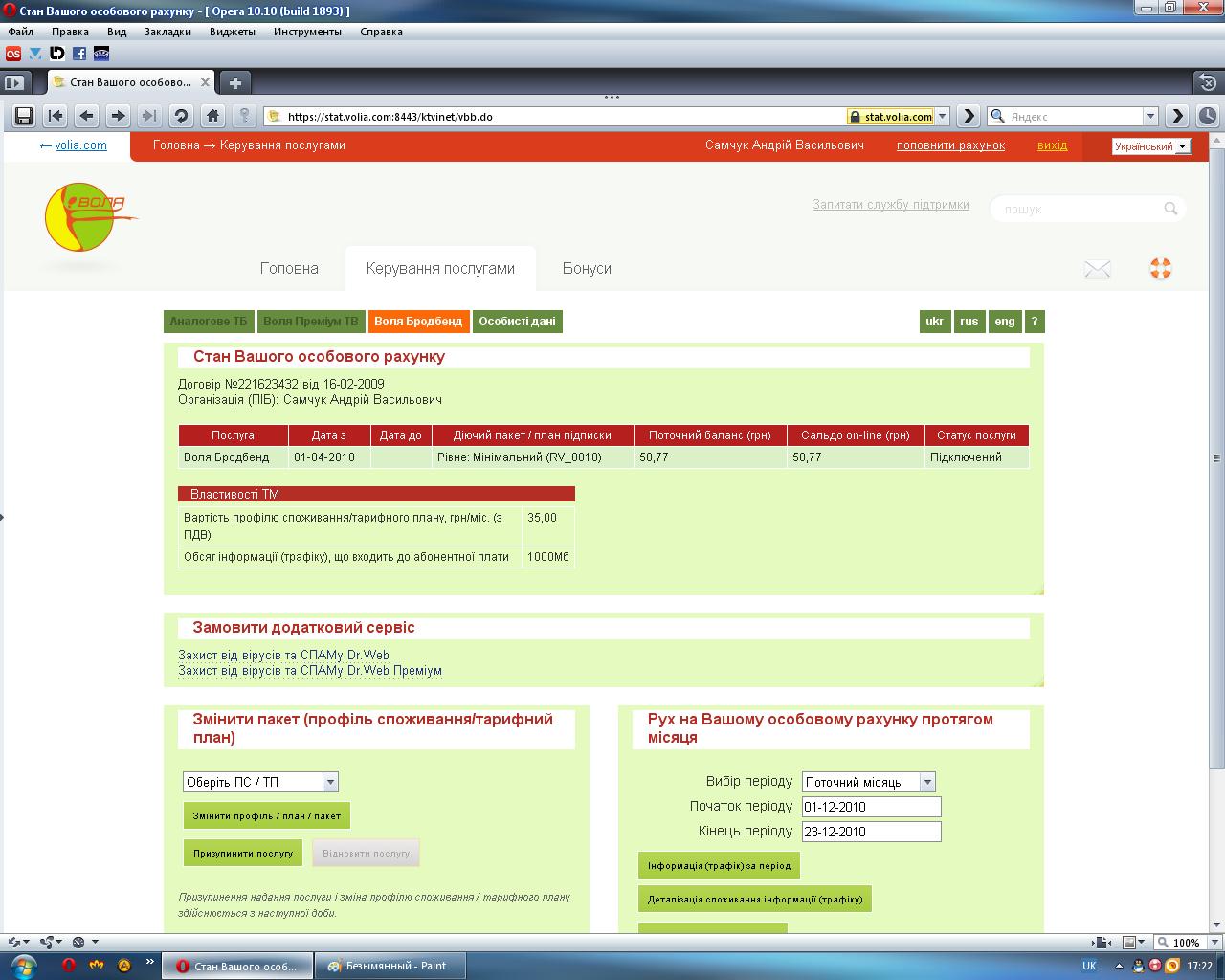Click the save page floppy icon

pyautogui.click(x=24, y=116)
